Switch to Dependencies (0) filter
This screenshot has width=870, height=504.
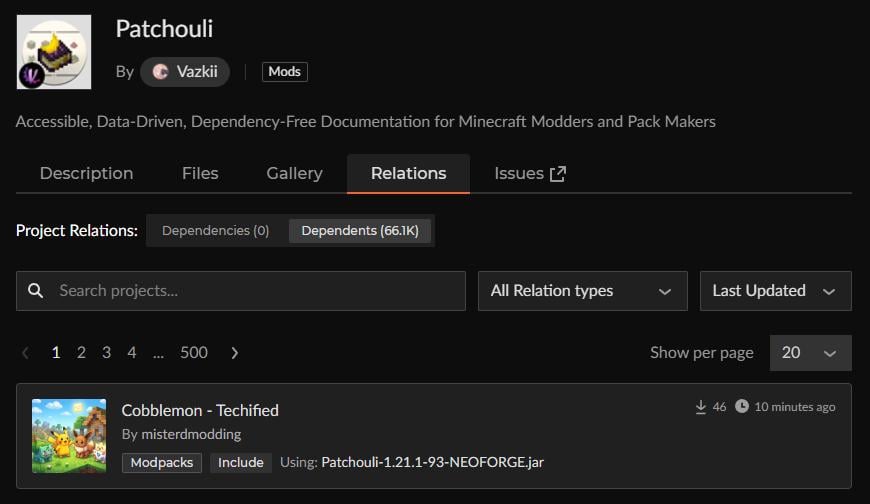click(215, 231)
